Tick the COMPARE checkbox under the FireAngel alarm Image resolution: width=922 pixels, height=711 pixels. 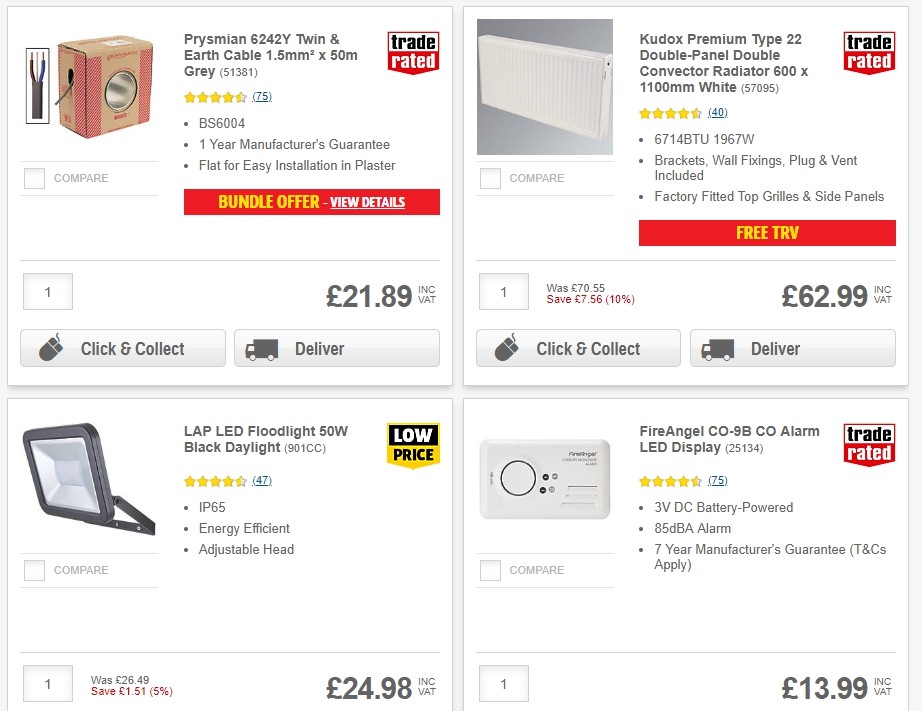tap(490, 570)
